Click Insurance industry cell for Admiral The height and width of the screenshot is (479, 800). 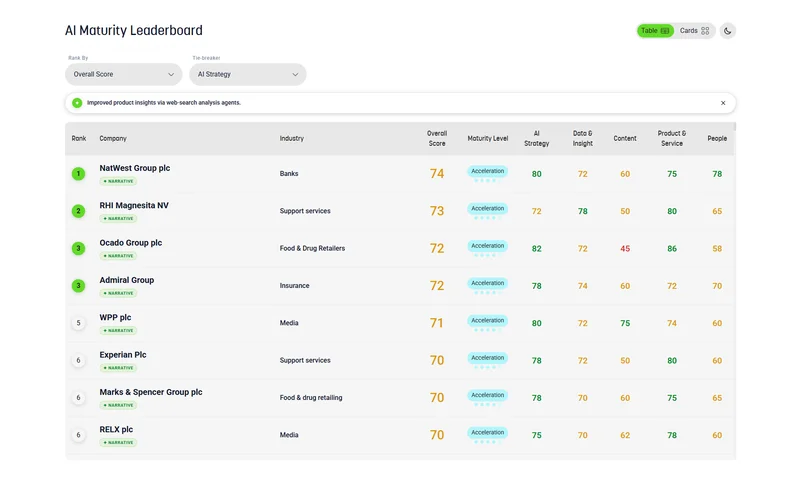294,286
